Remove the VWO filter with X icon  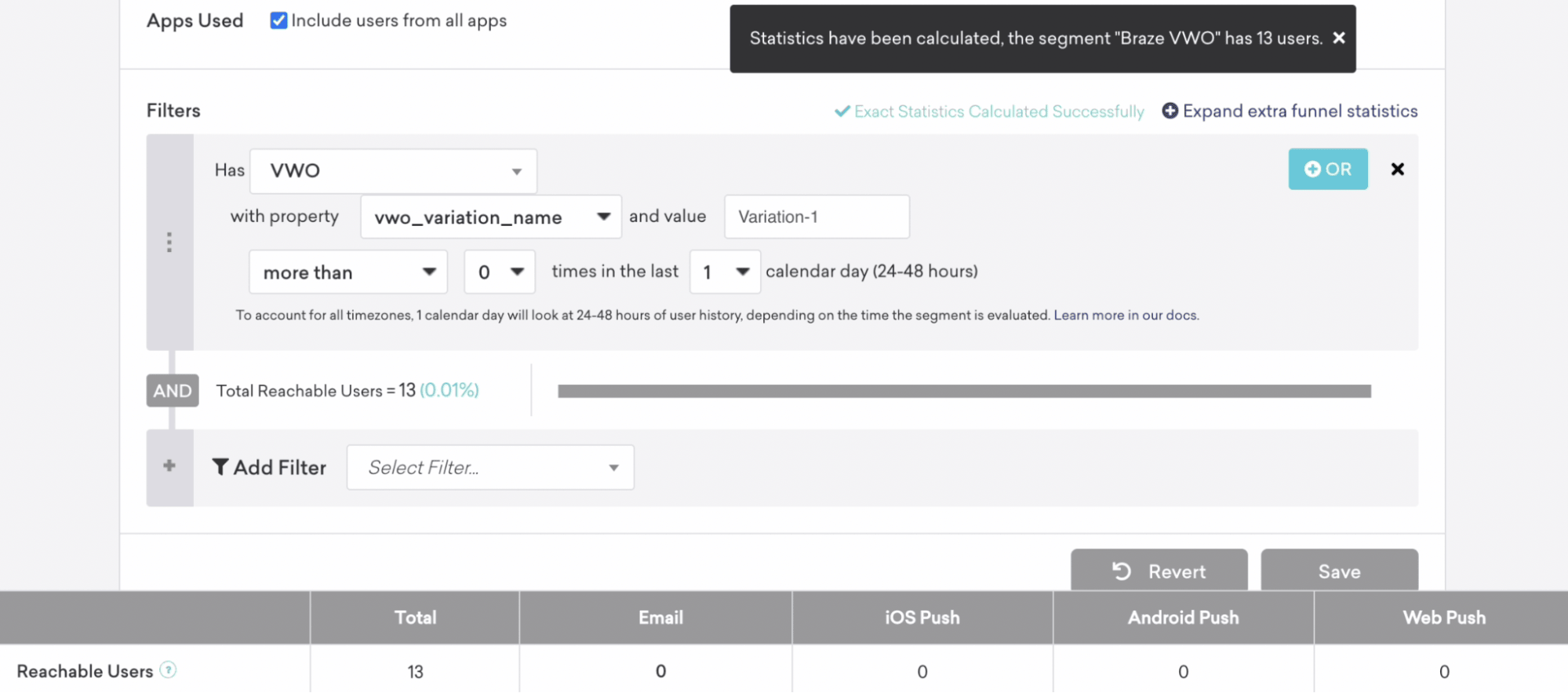[x=1397, y=170]
